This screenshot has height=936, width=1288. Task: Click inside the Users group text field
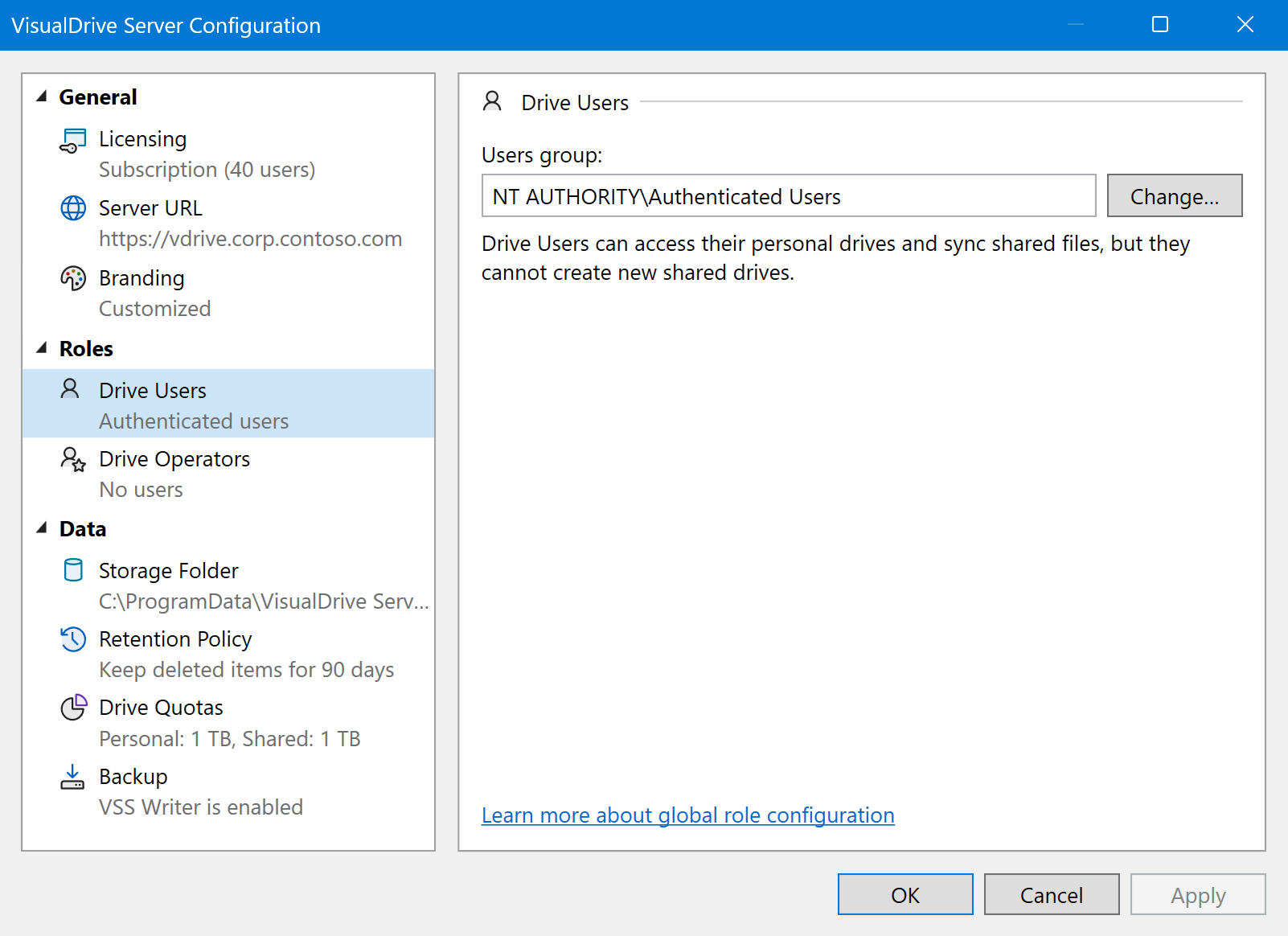coord(788,196)
